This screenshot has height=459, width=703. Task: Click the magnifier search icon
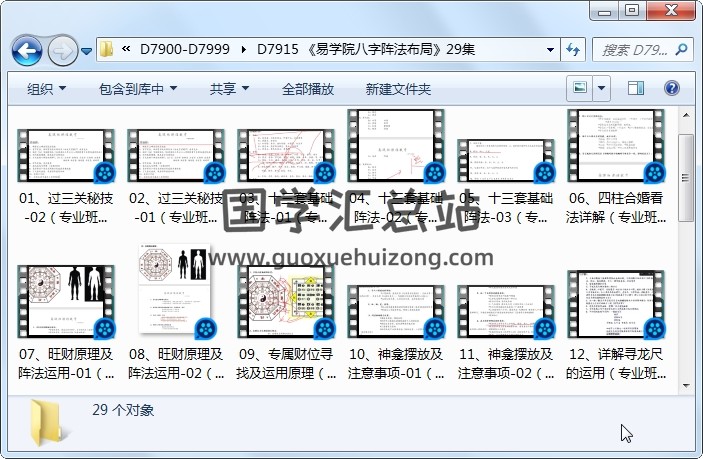pos(681,49)
